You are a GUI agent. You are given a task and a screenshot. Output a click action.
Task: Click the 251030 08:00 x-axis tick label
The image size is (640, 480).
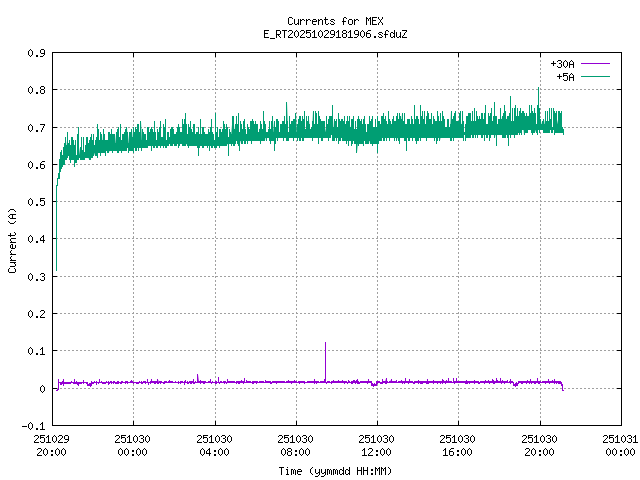coord(295,444)
